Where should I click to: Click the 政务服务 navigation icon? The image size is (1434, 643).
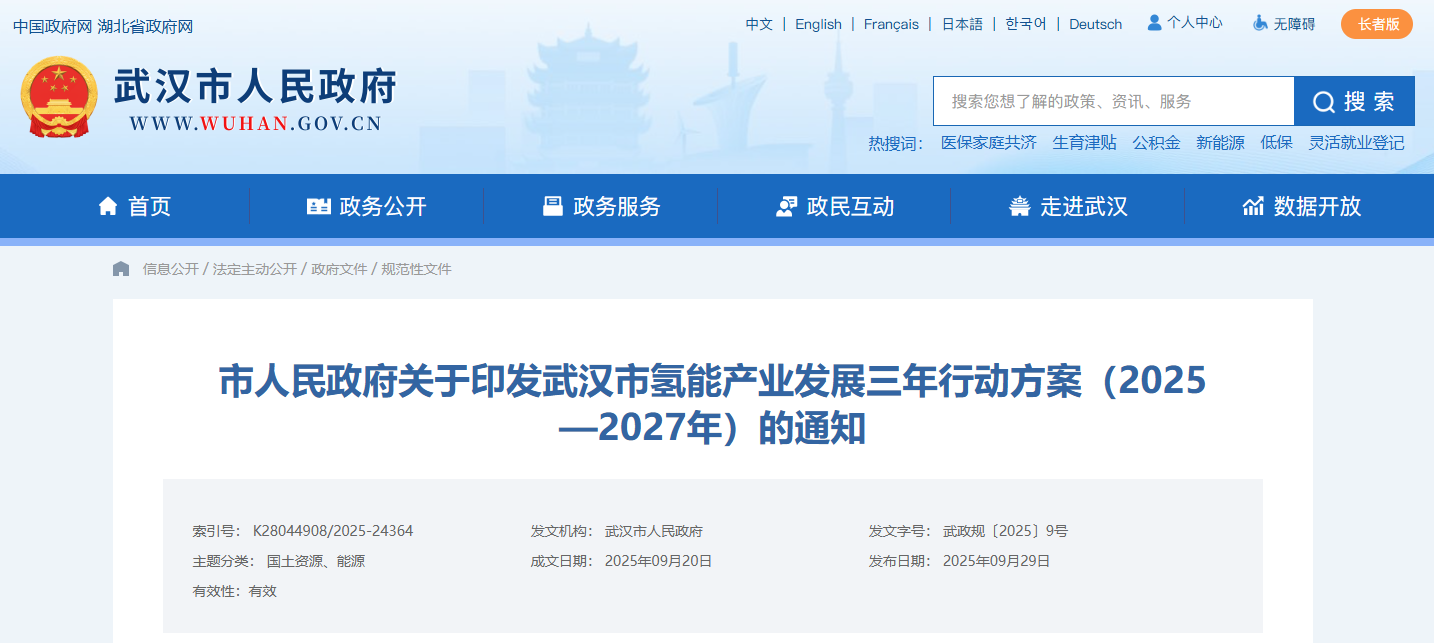coord(552,206)
